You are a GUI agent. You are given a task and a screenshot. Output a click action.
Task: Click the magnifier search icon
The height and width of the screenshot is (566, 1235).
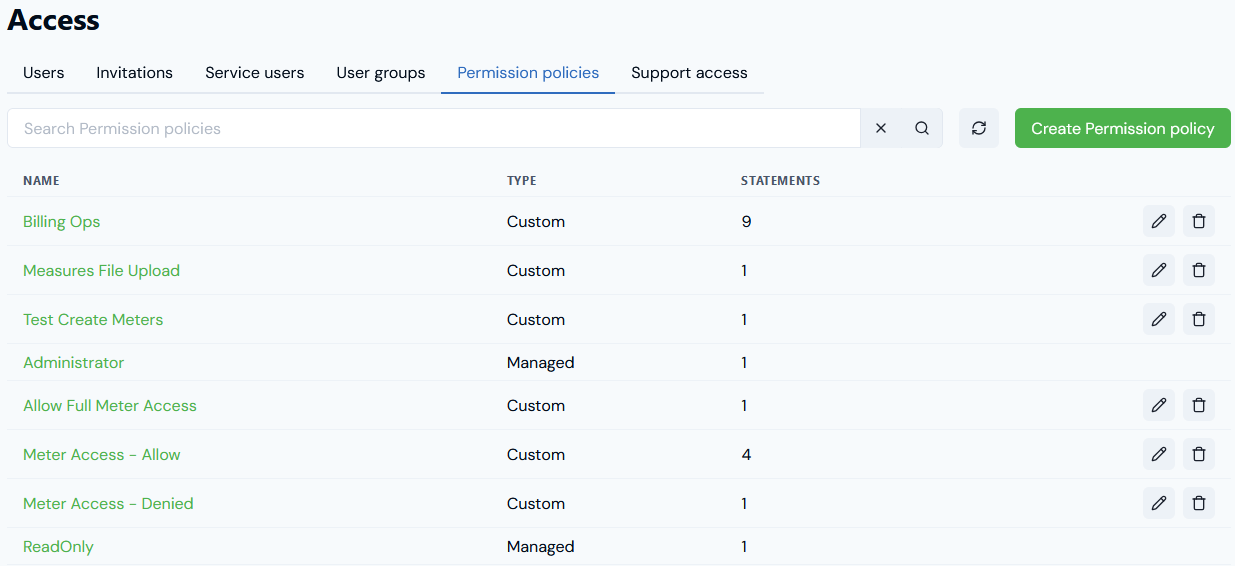pyautogui.click(x=922, y=128)
